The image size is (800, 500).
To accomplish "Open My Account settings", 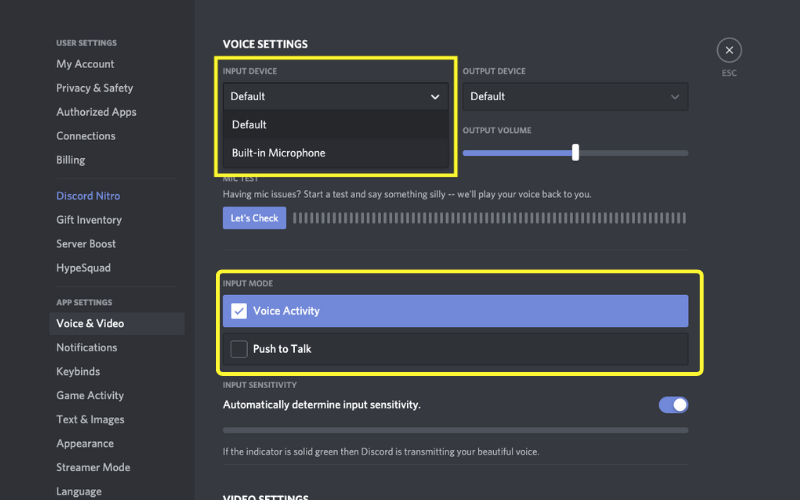I will 85,64.
